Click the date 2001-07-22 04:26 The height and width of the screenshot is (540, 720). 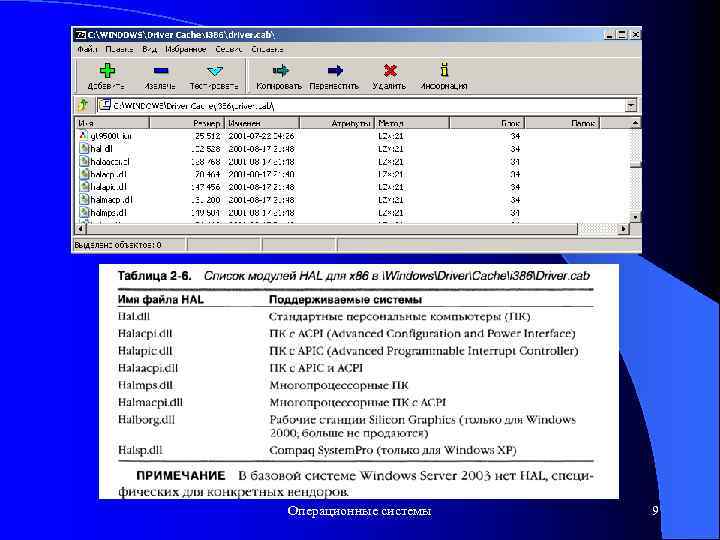pyautogui.click(x=261, y=136)
